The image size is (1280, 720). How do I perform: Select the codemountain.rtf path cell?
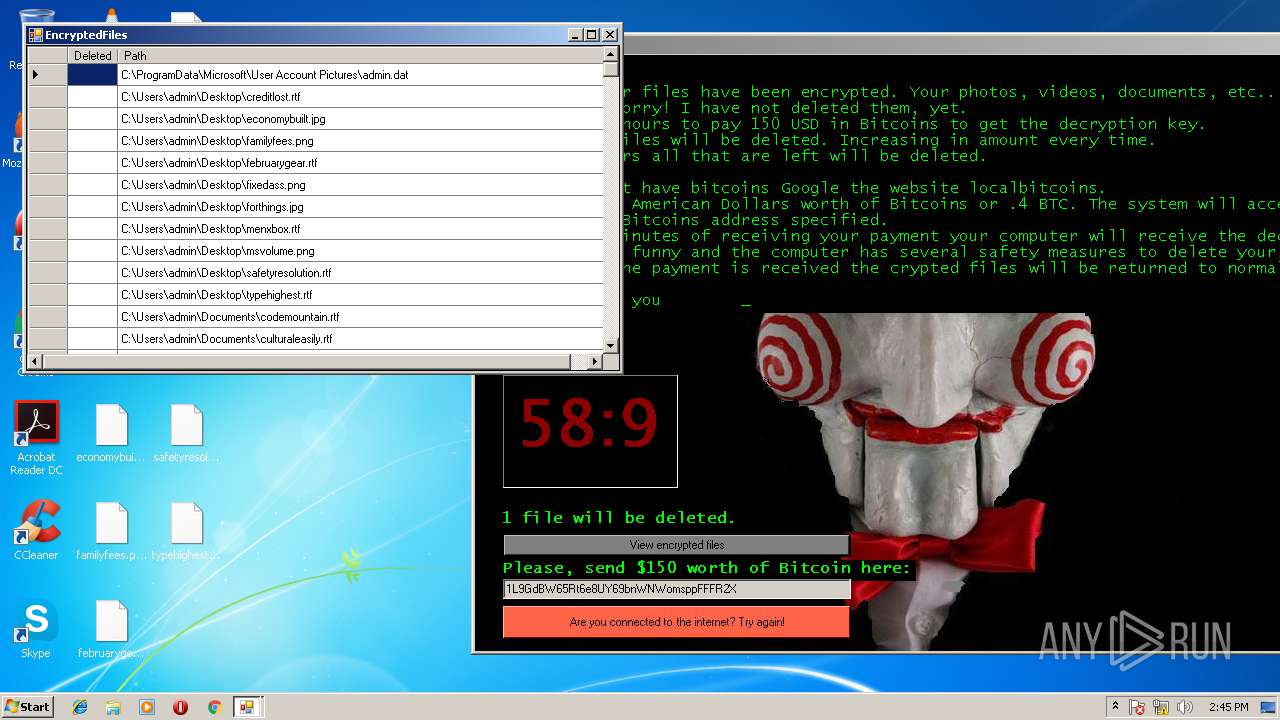[x=360, y=317]
